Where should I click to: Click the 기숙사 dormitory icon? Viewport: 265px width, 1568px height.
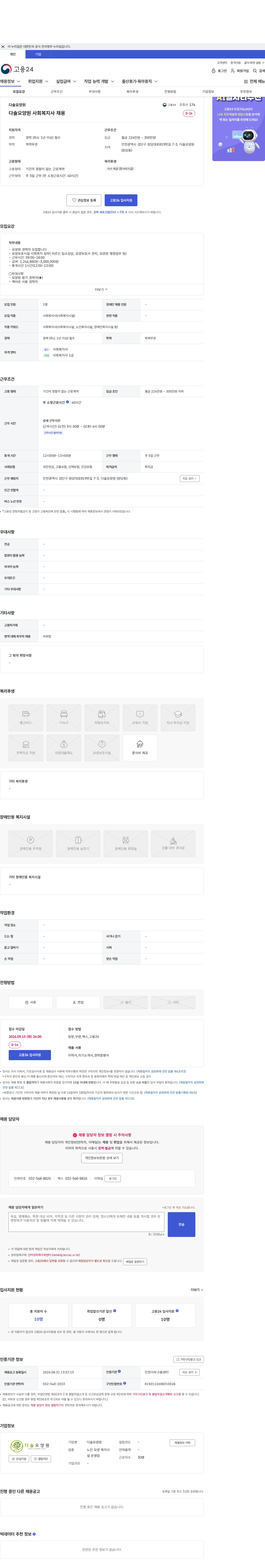[64, 718]
